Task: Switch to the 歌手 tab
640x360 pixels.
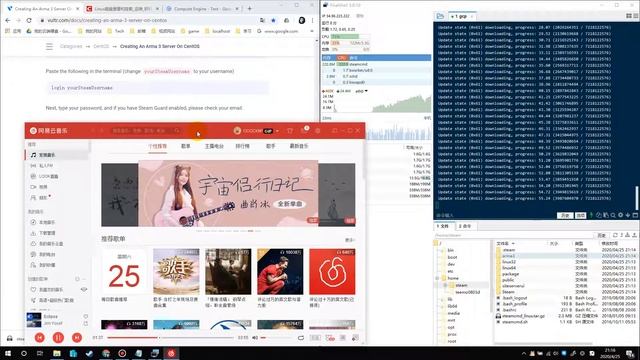Action: point(271,146)
